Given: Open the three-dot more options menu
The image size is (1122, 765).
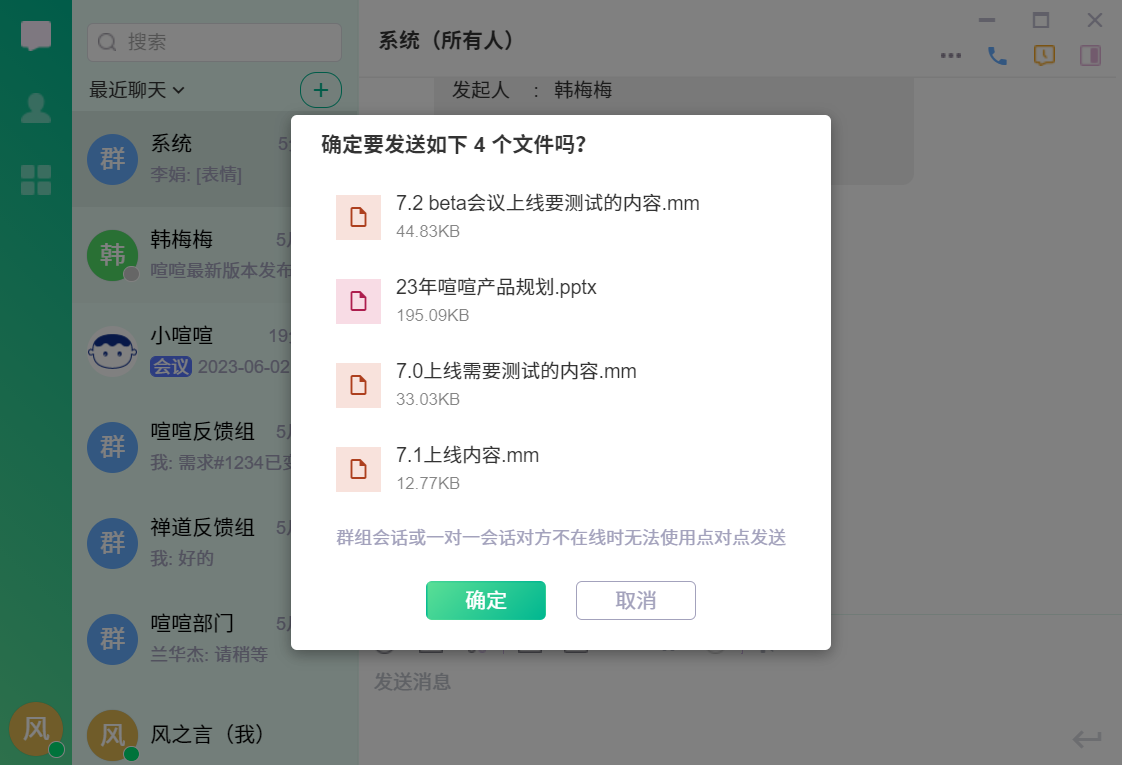Looking at the screenshot, I should (951, 56).
